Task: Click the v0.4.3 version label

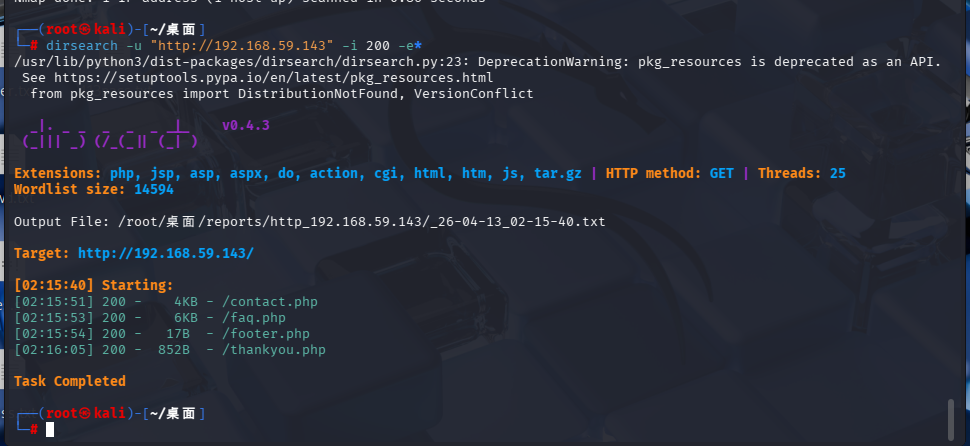Action: pos(245,126)
